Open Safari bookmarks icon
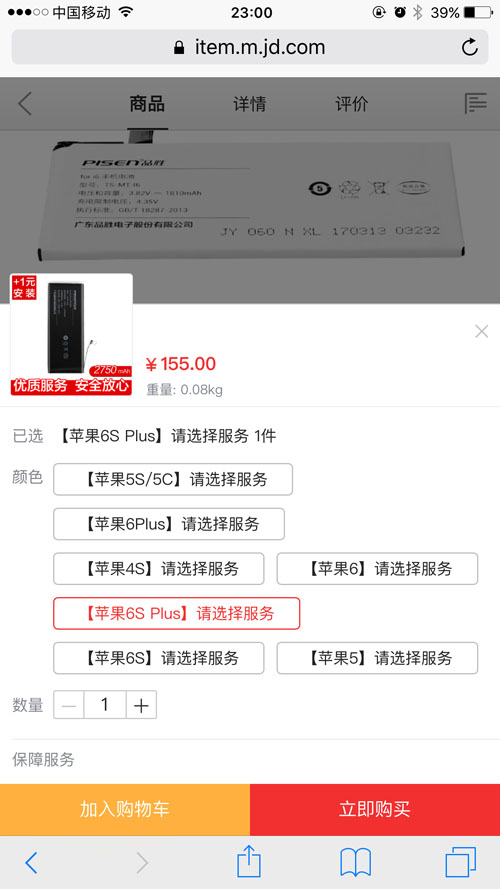 355,863
